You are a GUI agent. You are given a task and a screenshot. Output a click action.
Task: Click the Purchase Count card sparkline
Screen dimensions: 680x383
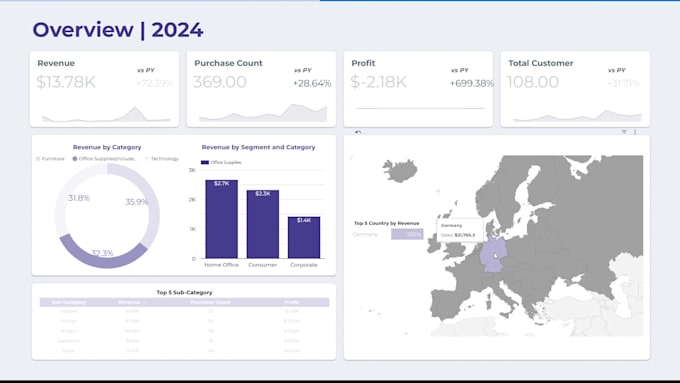pos(263,113)
